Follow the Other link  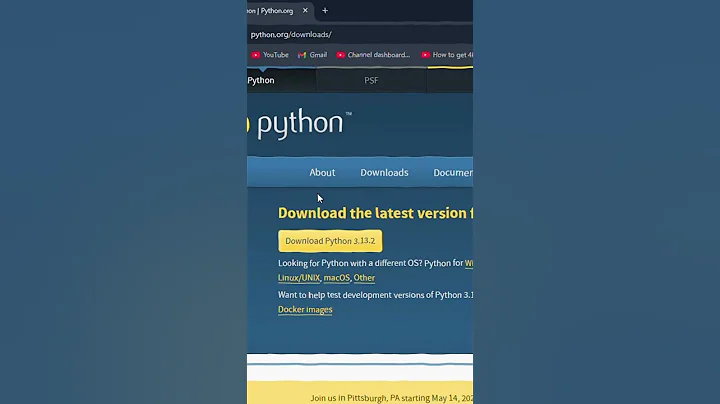(364, 278)
